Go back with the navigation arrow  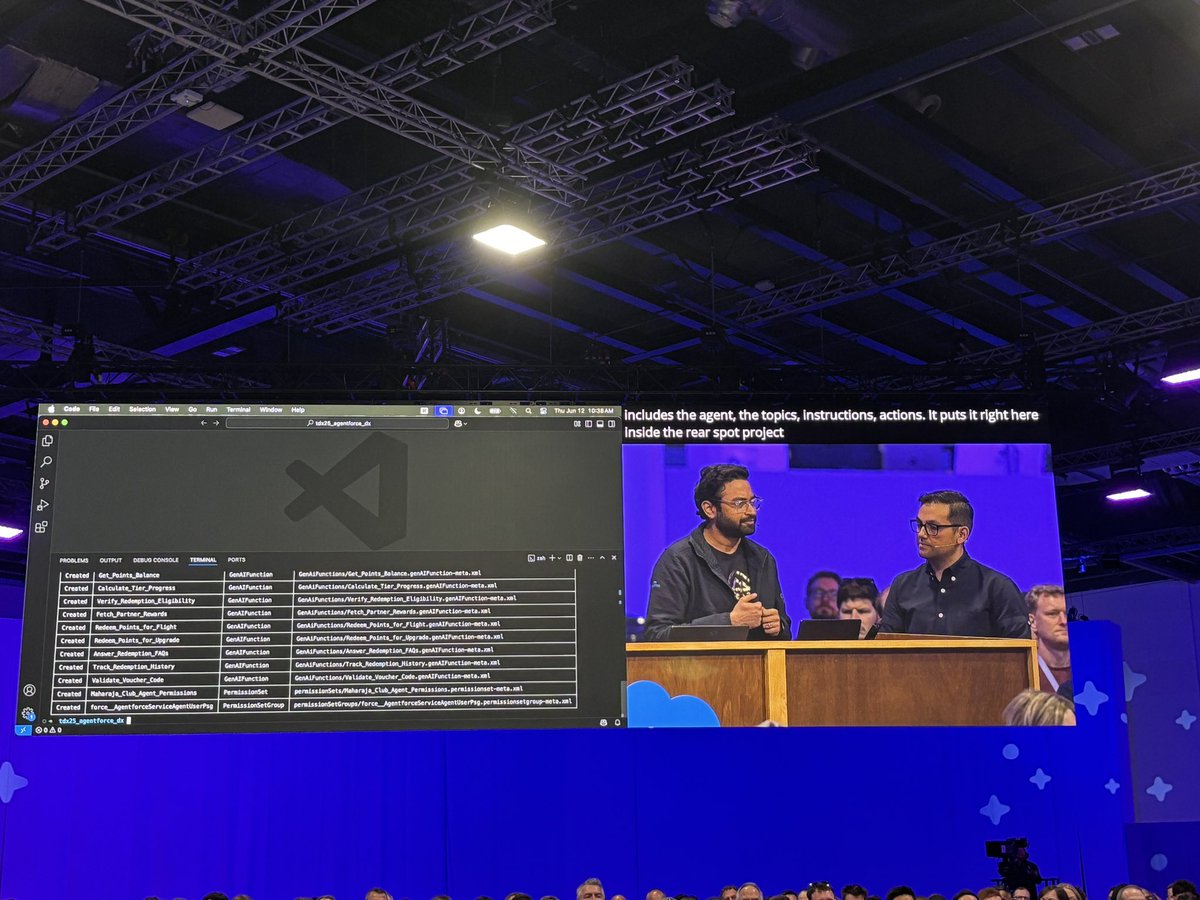pyautogui.click(x=203, y=423)
